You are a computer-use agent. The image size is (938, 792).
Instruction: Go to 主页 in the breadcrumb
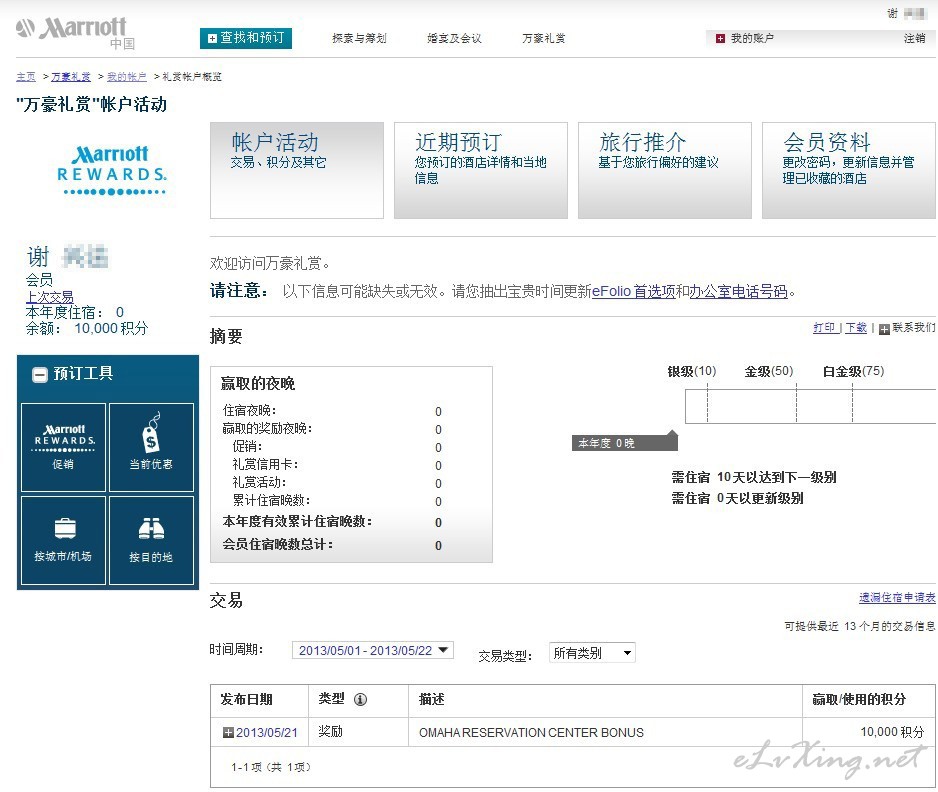[x=26, y=77]
